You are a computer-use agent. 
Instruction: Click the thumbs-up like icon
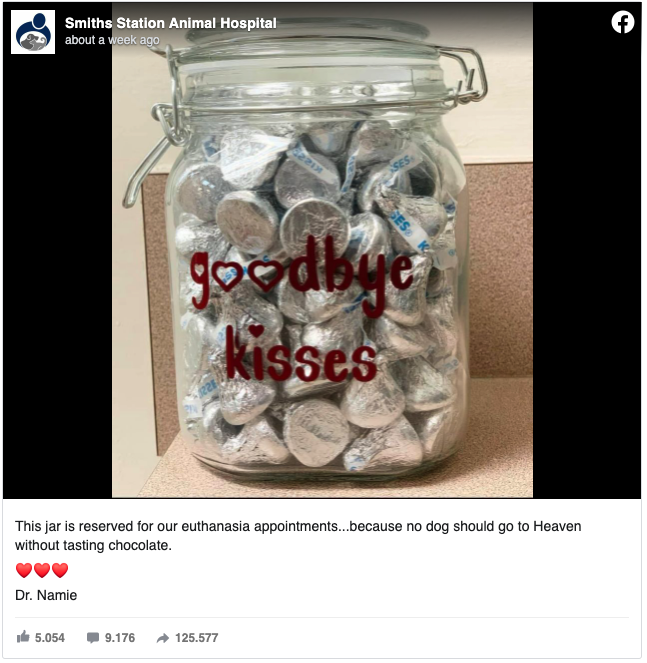point(23,636)
